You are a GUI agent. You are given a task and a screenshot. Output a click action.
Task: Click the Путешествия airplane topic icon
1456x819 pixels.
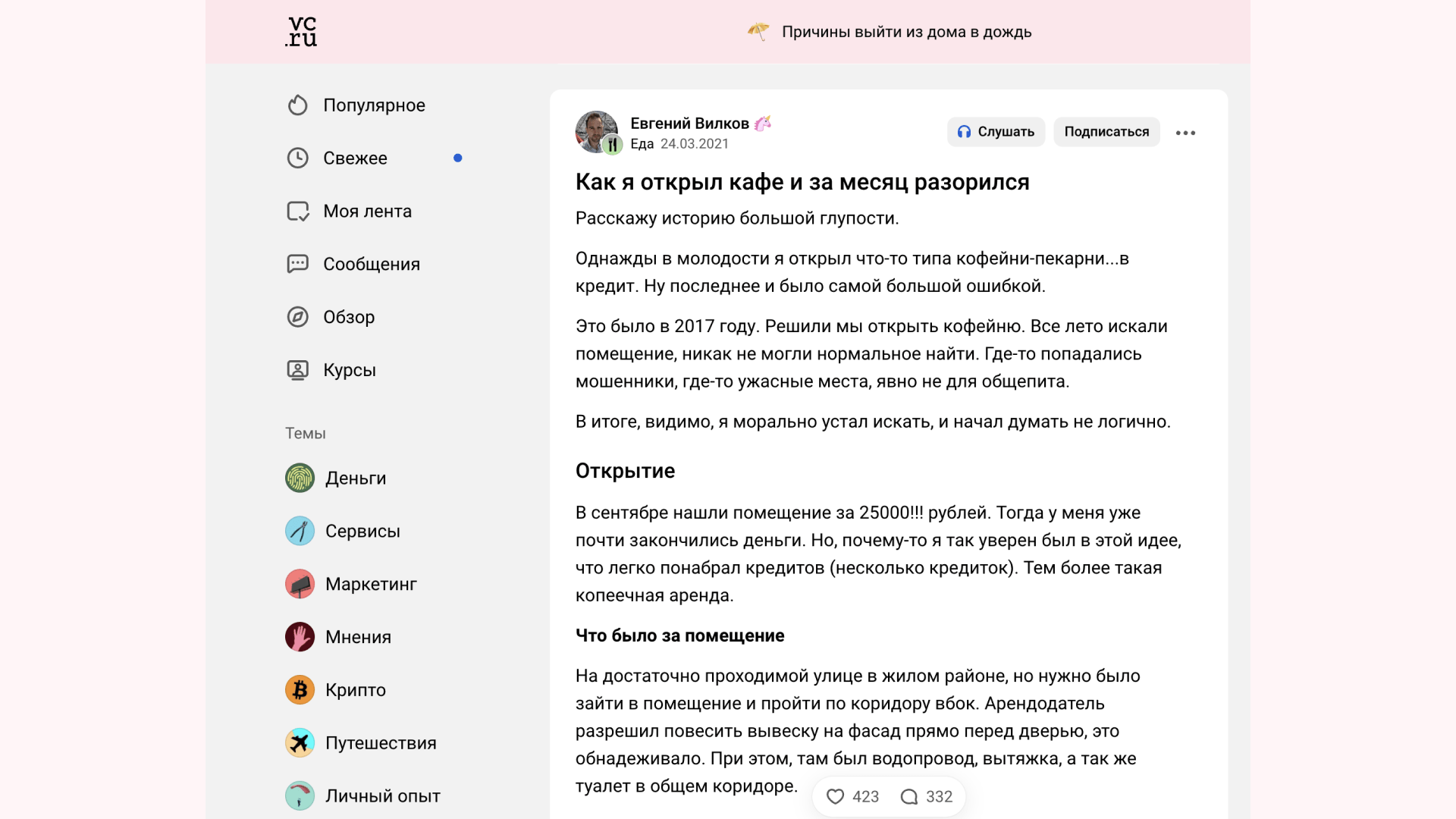coord(300,743)
